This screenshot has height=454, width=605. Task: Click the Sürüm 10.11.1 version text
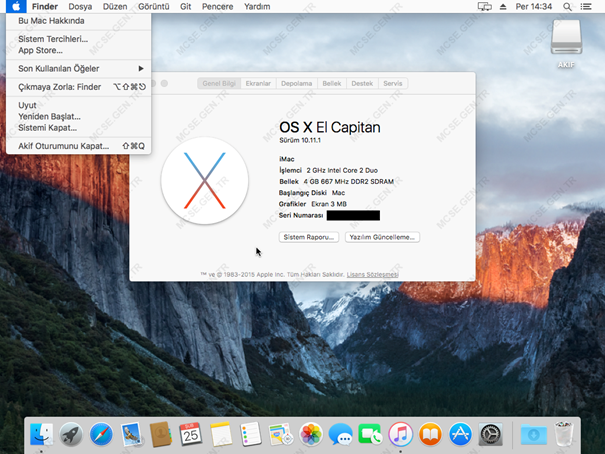tap(300, 140)
